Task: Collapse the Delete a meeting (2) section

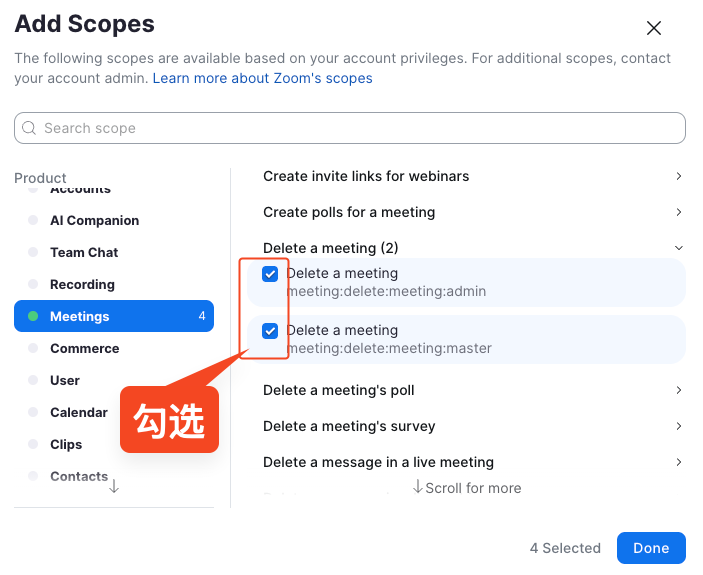Action: click(x=679, y=248)
